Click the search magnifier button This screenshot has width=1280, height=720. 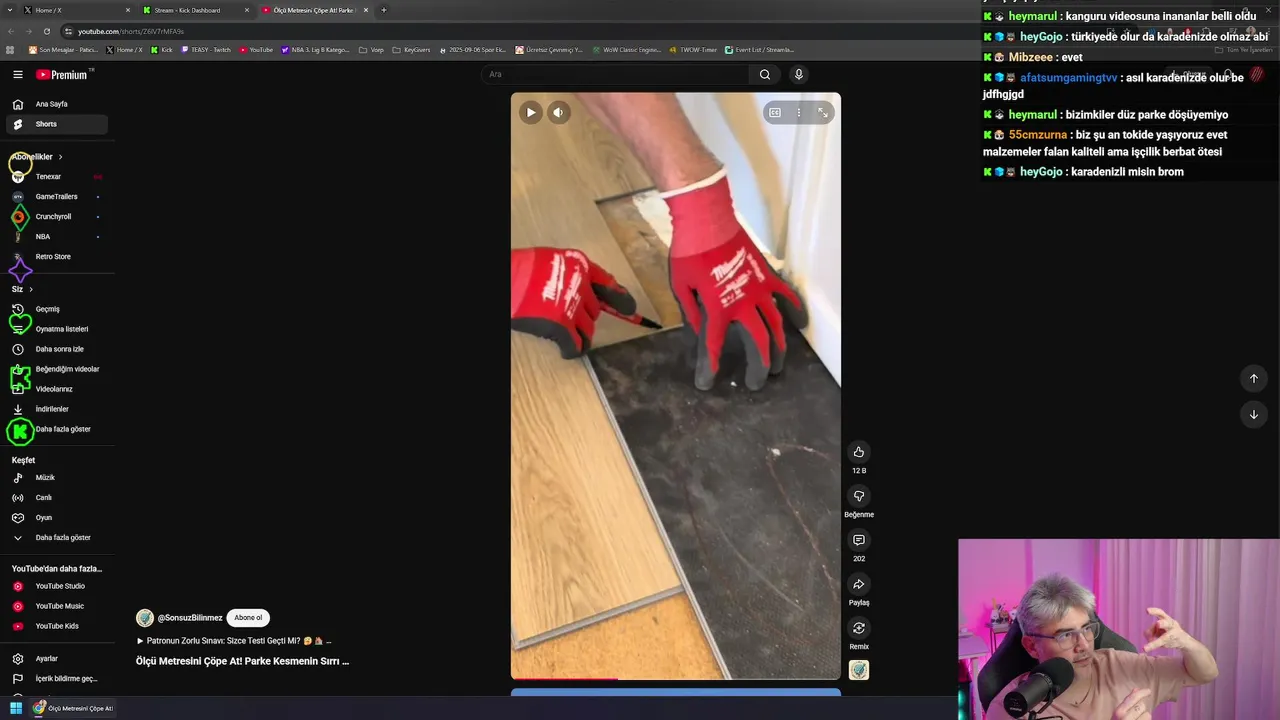click(x=765, y=74)
